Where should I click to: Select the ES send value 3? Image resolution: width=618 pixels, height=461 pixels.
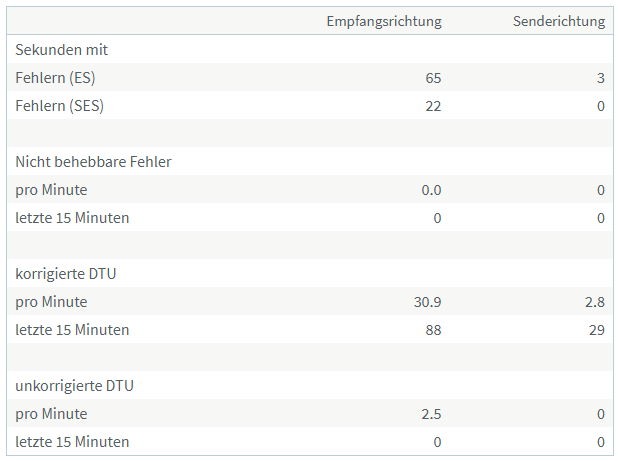[601, 77]
